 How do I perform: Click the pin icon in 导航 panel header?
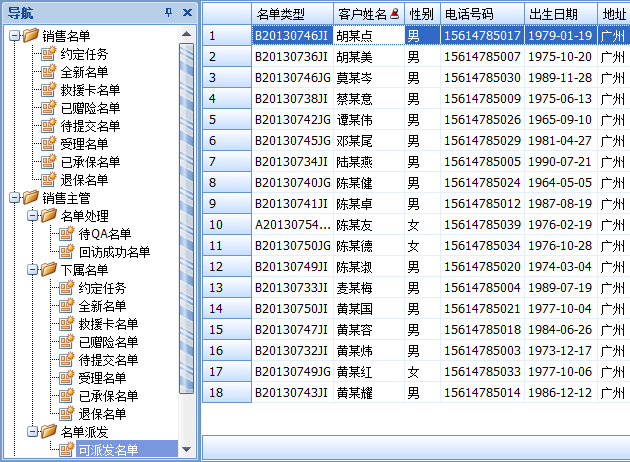168,11
